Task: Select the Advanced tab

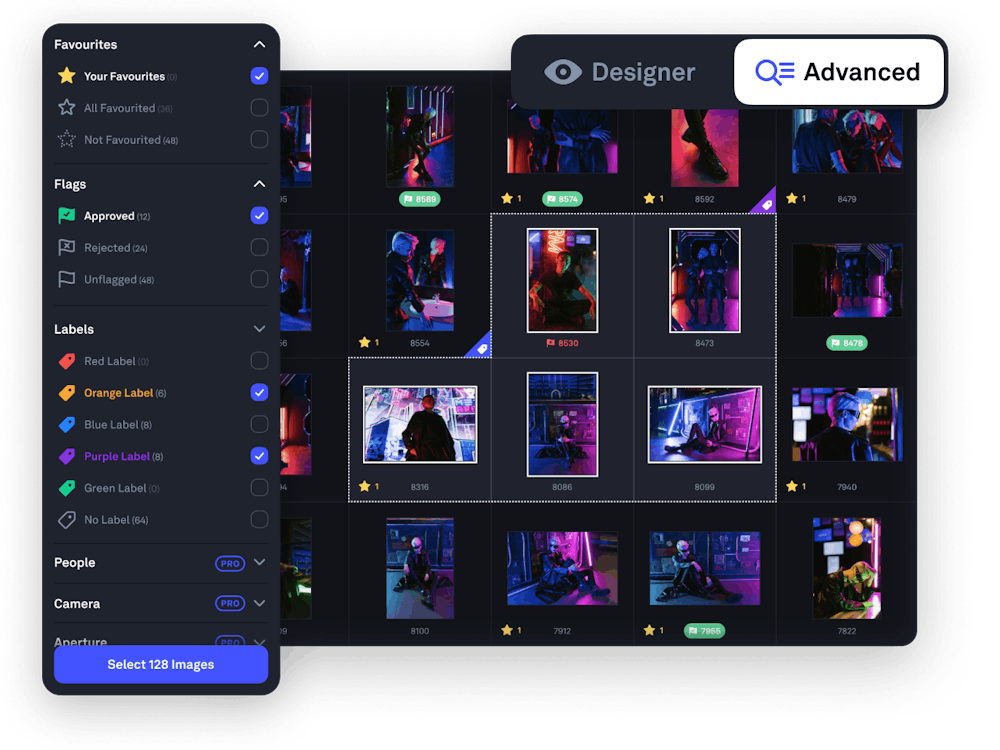Action: click(838, 72)
